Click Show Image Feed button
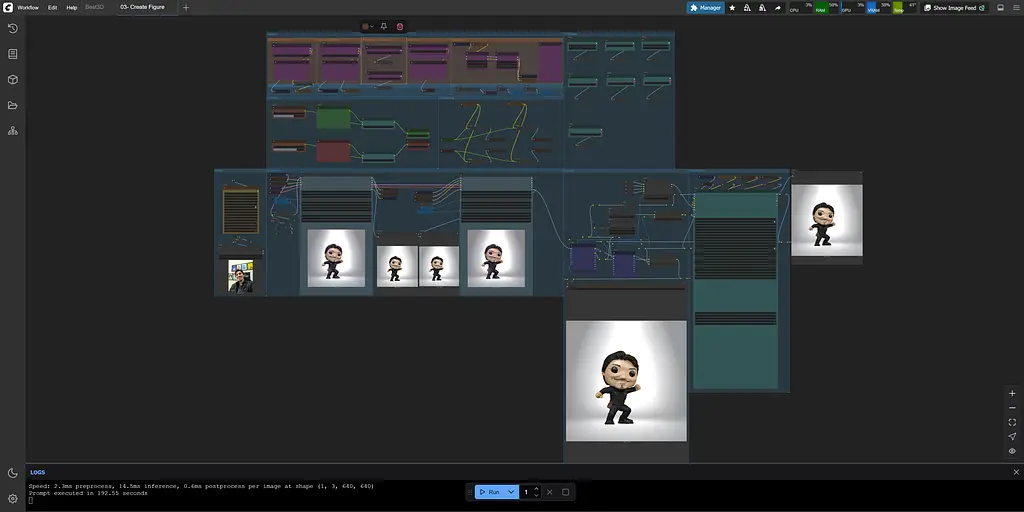Image resolution: width=1024 pixels, height=512 pixels. (954, 8)
